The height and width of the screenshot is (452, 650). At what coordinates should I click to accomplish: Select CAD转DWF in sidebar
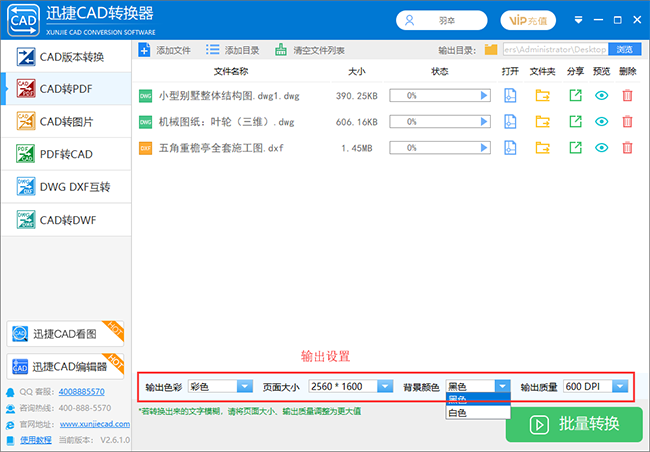coord(66,220)
